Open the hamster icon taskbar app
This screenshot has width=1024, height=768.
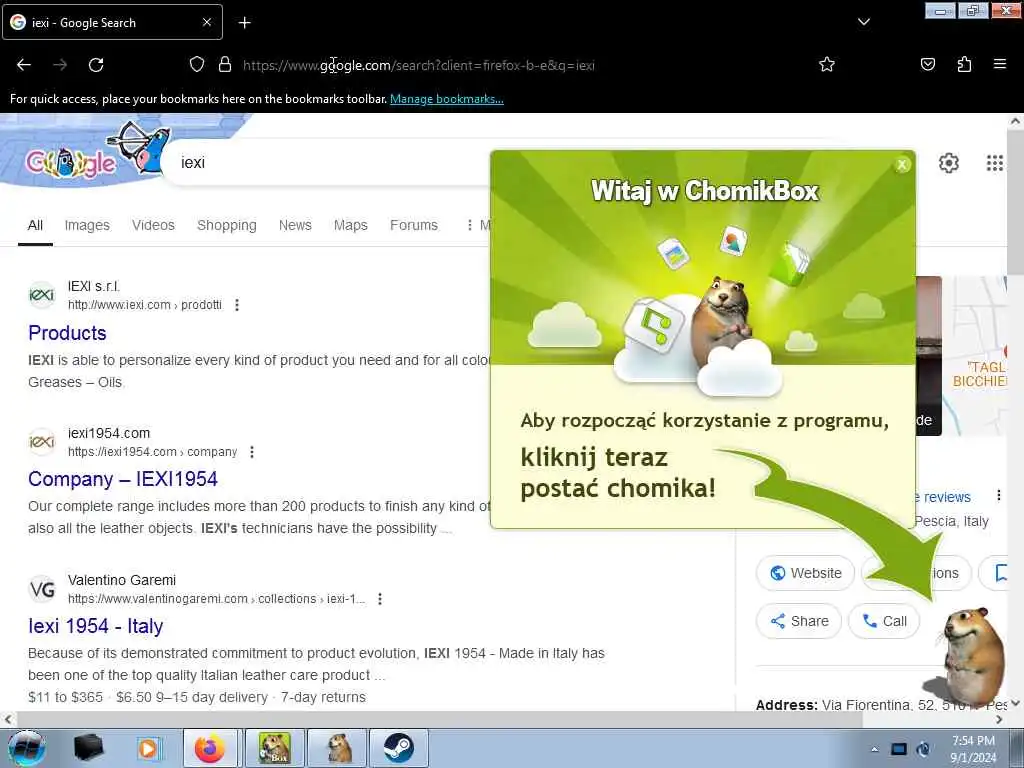click(x=338, y=748)
